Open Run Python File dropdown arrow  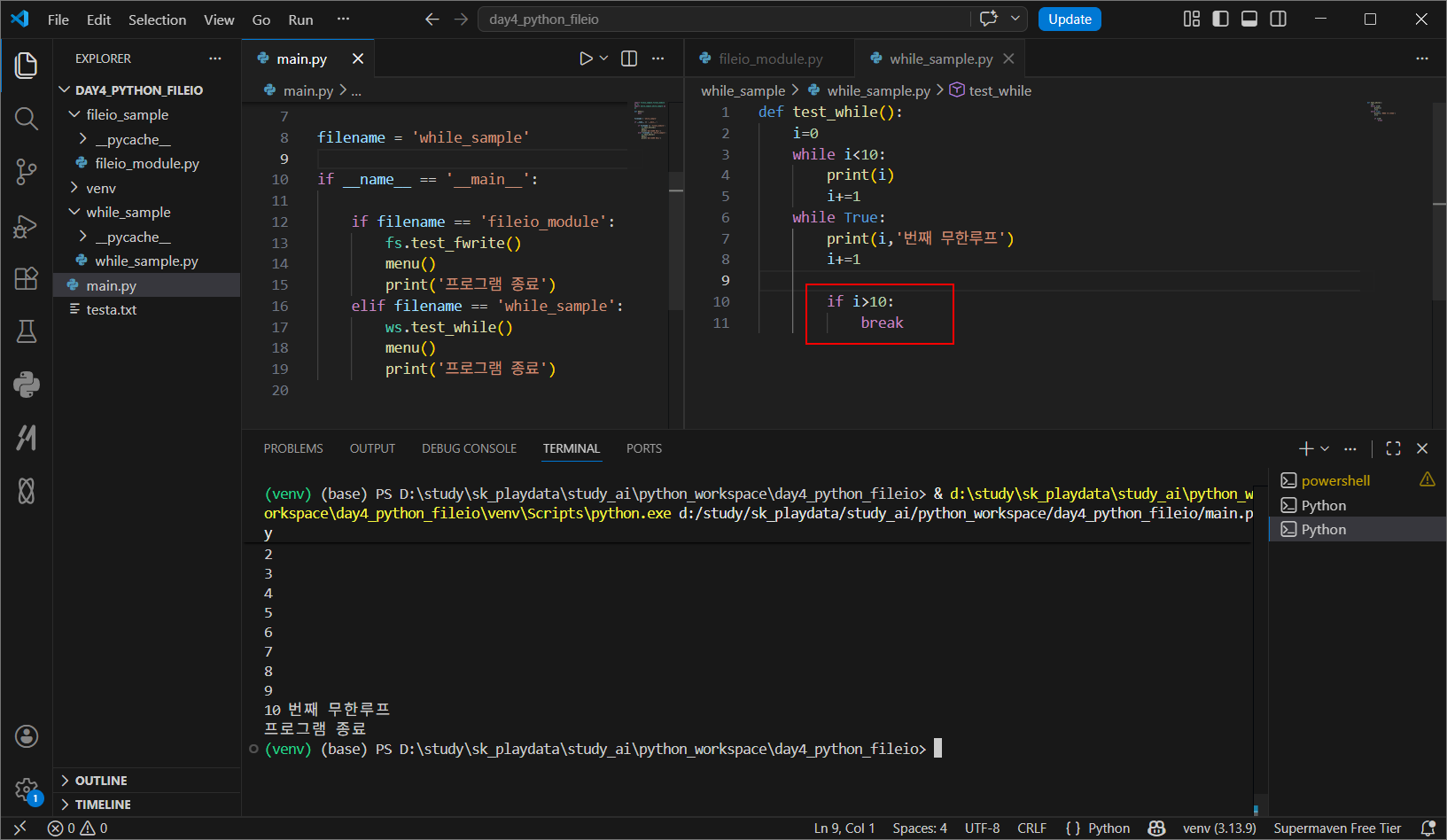point(604,58)
